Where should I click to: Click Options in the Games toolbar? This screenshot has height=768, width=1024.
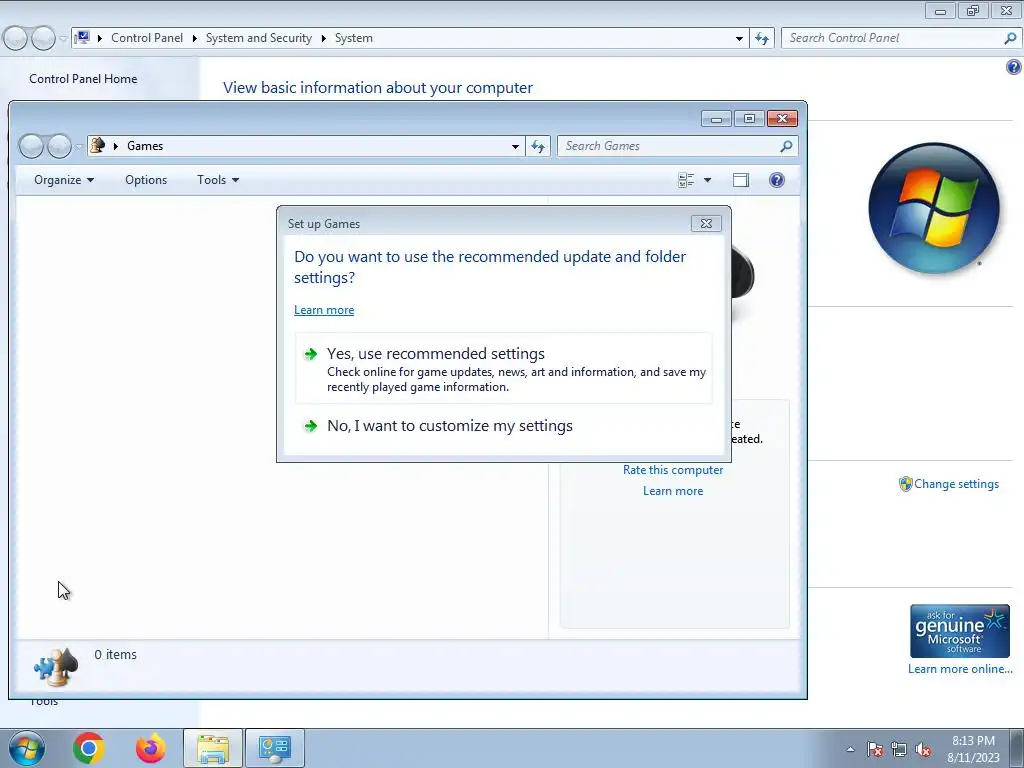coord(146,180)
